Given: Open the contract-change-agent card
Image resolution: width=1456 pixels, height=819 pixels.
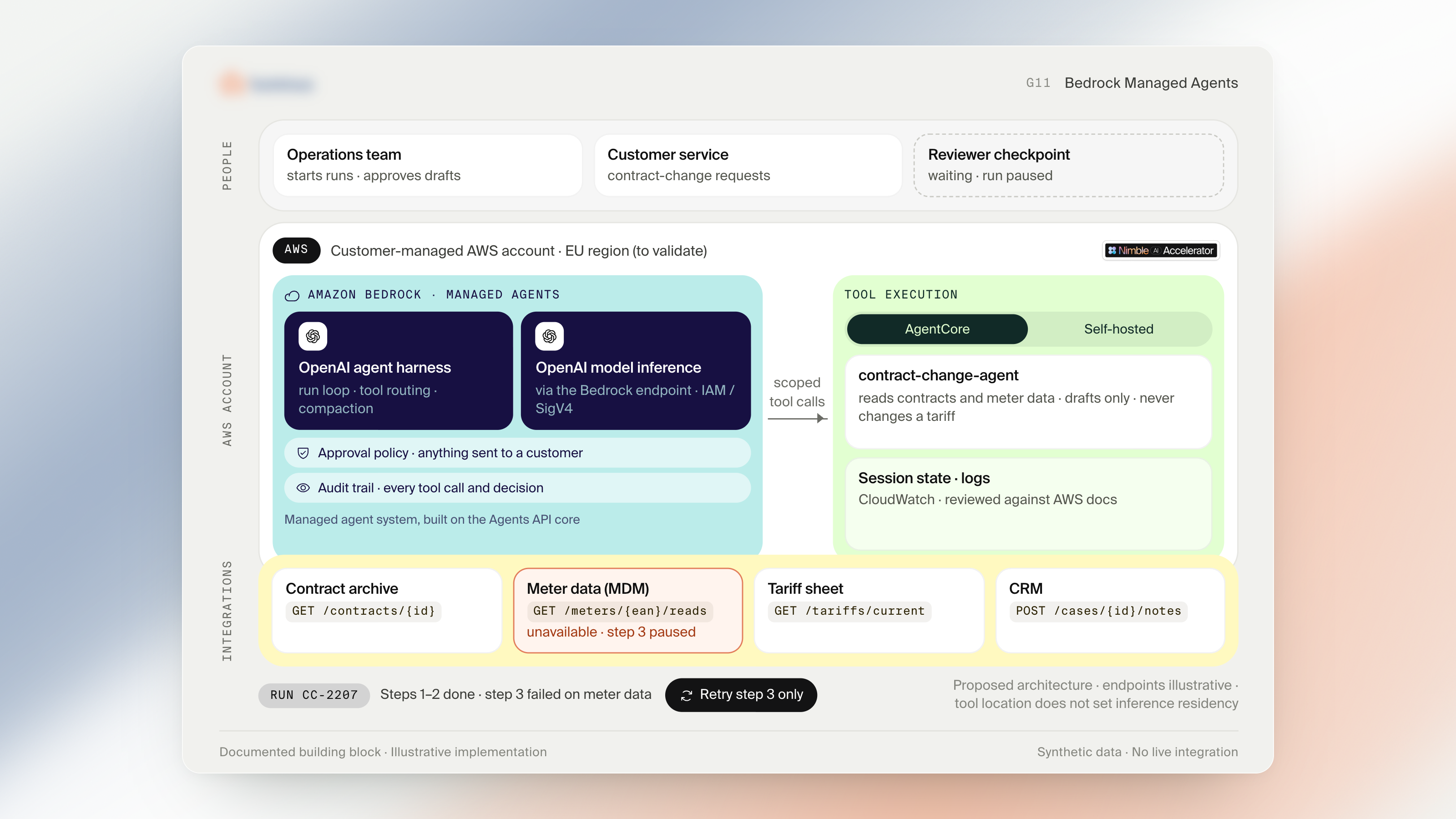Looking at the screenshot, I should 1028,402.
